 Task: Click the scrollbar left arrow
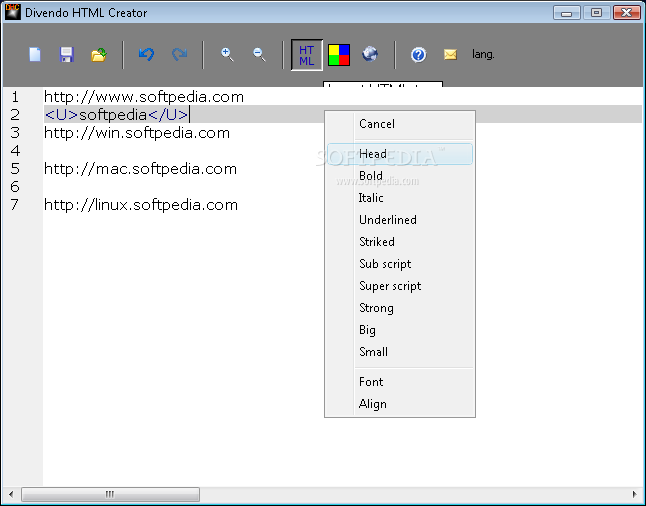[11, 494]
